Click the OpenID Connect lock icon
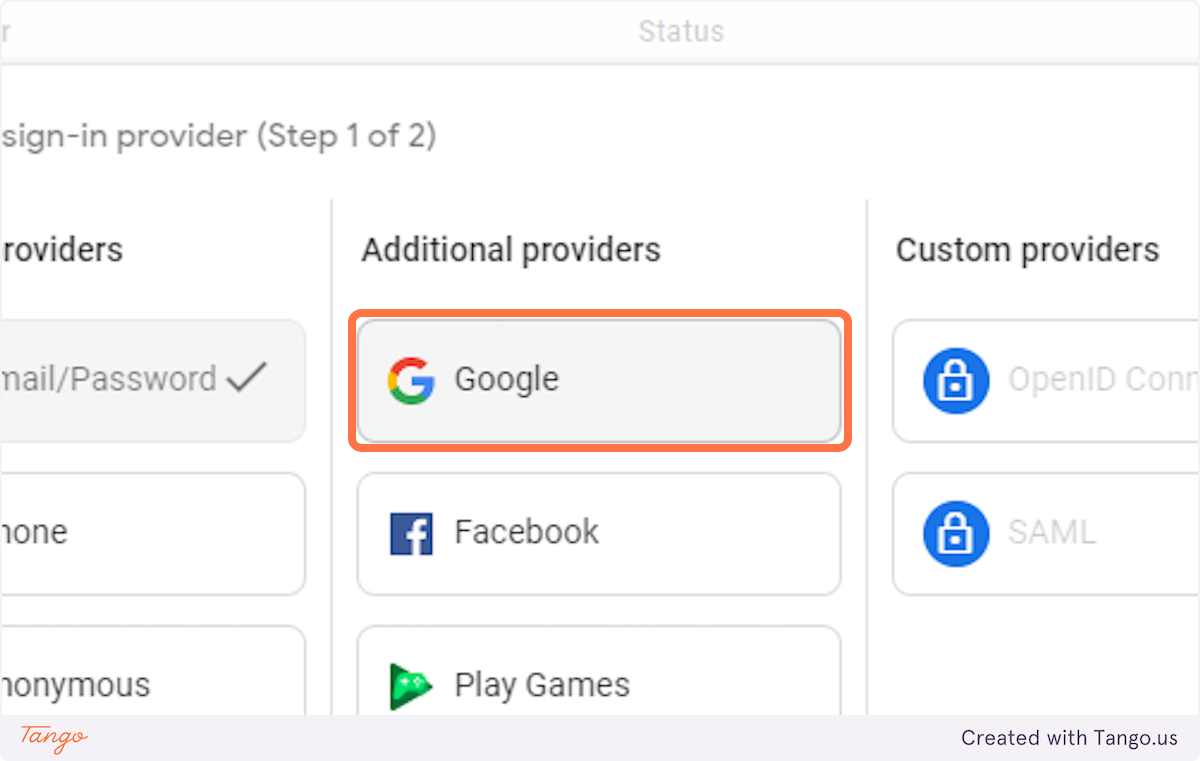Image resolution: width=1200 pixels, height=761 pixels. 956,381
